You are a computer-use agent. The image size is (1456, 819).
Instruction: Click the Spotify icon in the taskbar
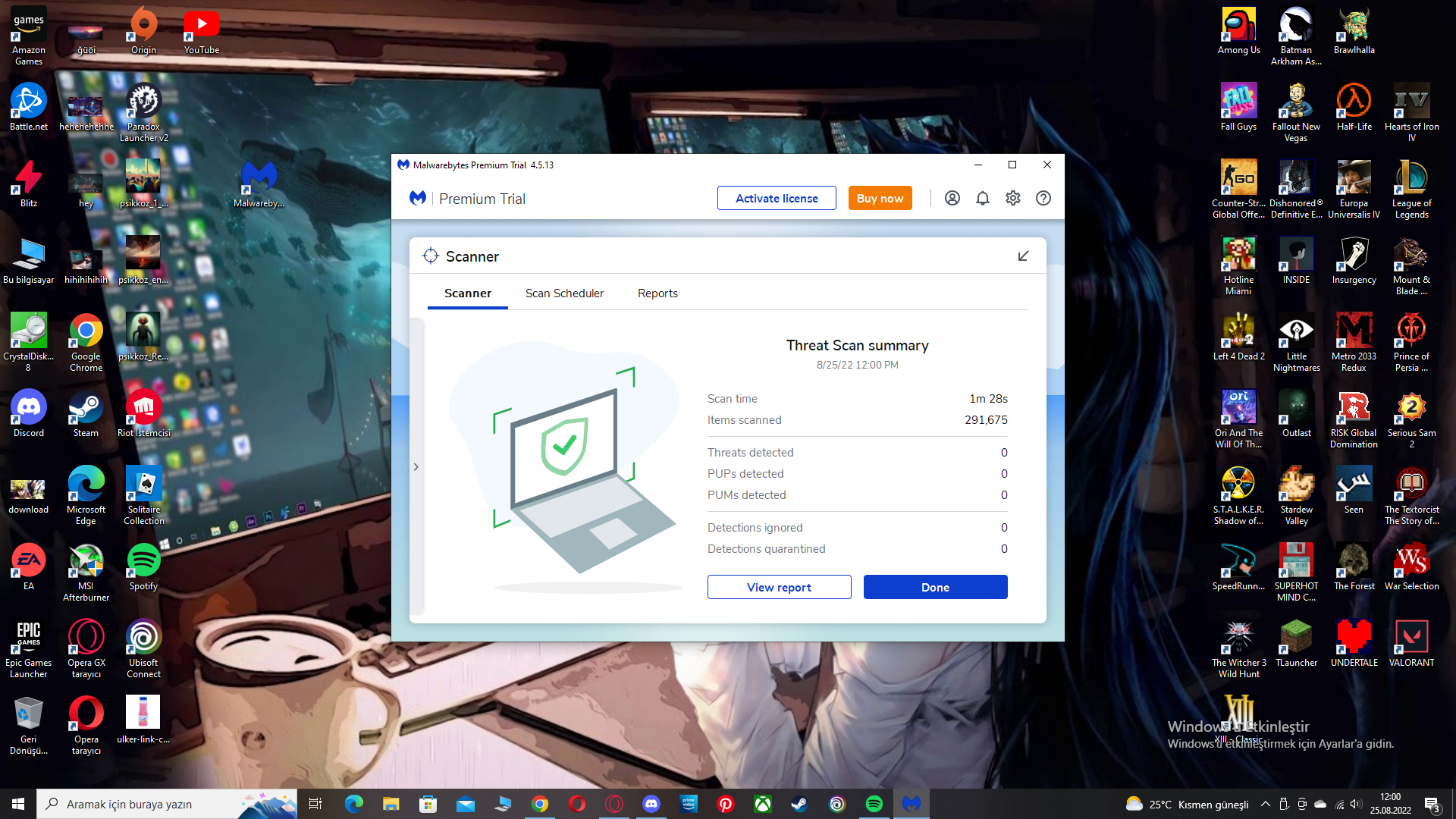(874, 804)
